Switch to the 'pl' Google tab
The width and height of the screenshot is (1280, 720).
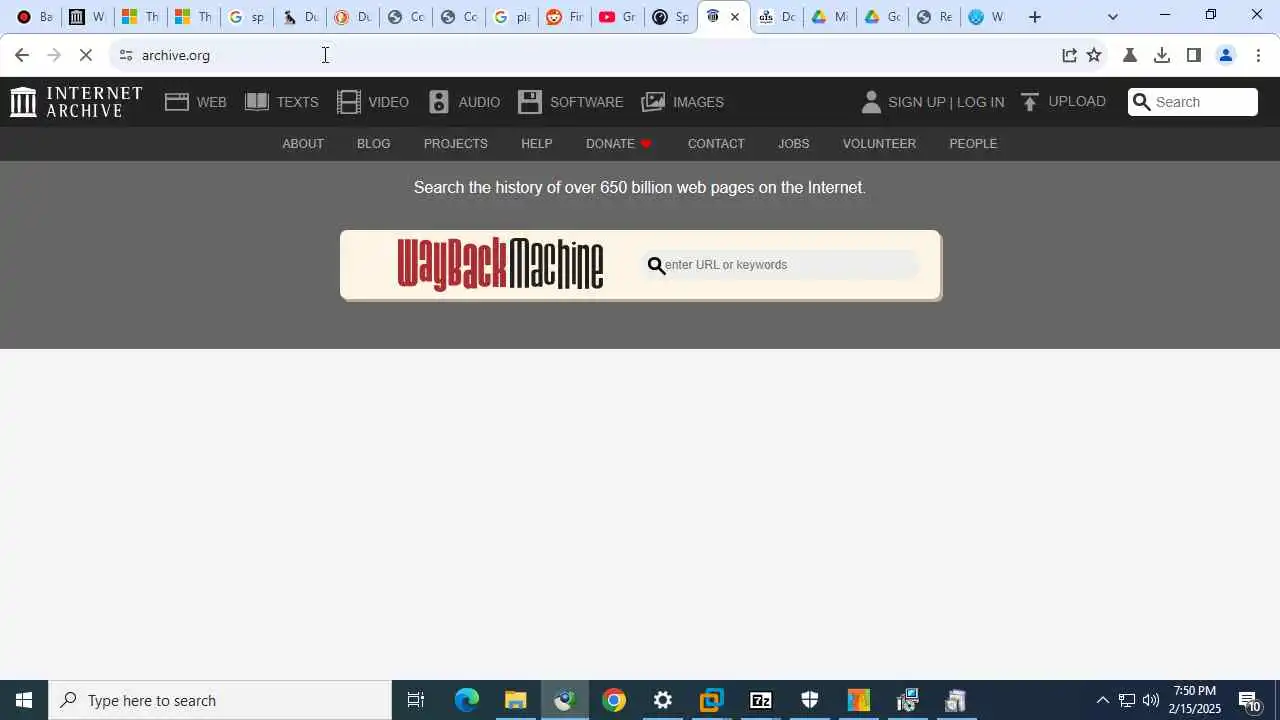(511, 17)
